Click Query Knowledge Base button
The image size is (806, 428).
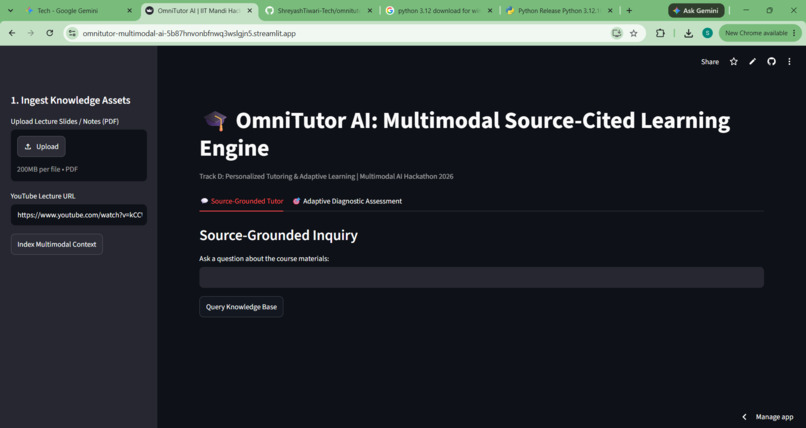pyautogui.click(x=241, y=307)
